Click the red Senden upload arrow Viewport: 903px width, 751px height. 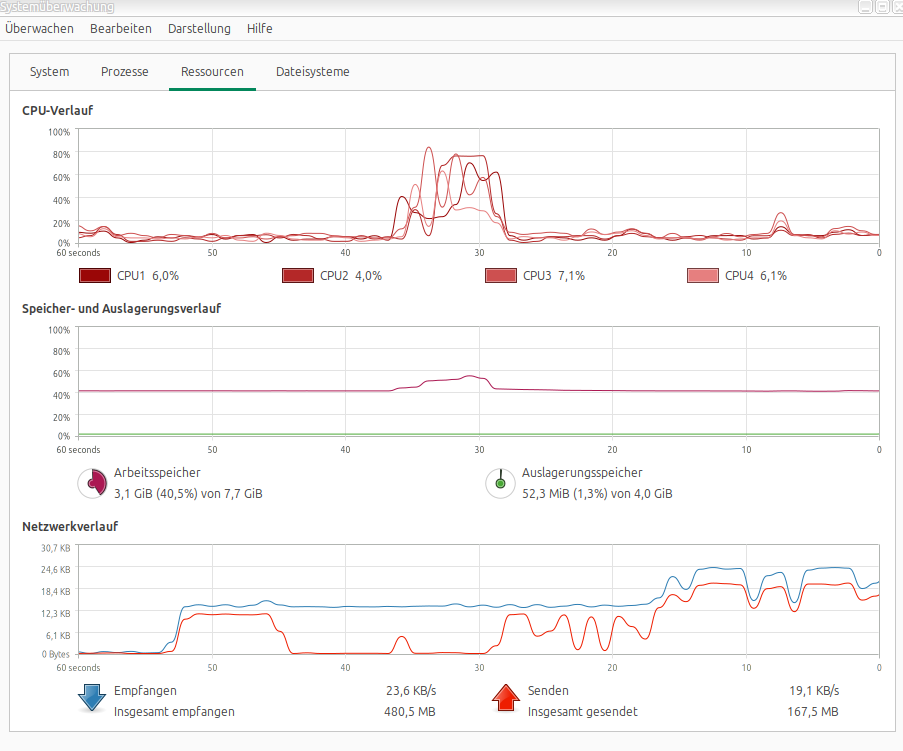(x=505, y=698)
